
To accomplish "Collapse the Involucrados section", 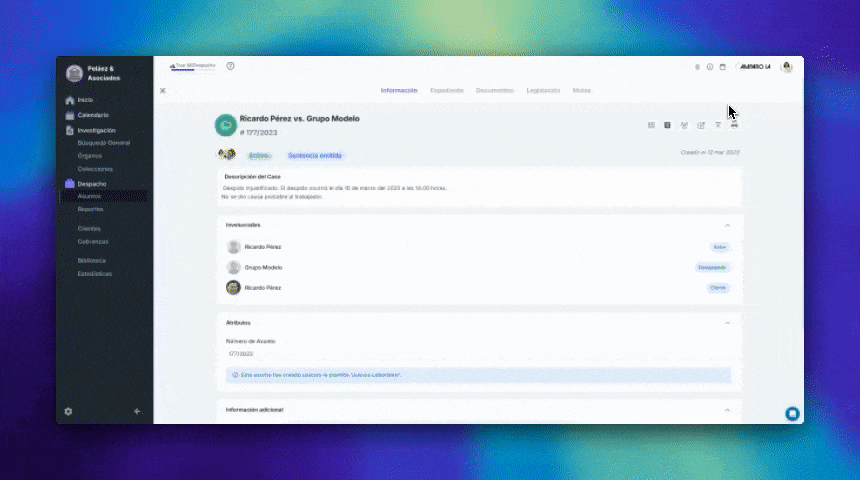I will 727,225.
